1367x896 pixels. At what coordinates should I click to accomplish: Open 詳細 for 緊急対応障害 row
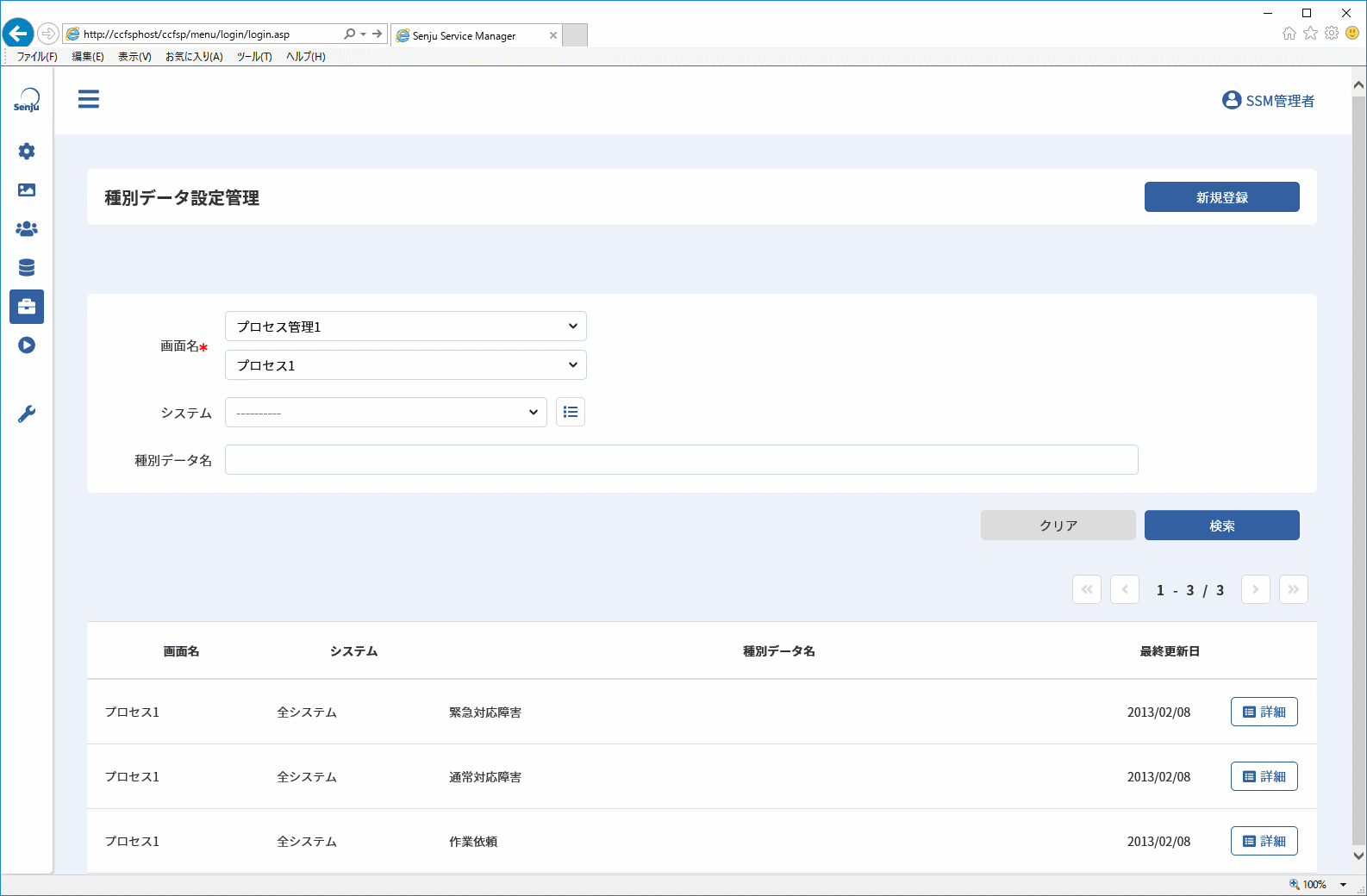point(1264,712)
